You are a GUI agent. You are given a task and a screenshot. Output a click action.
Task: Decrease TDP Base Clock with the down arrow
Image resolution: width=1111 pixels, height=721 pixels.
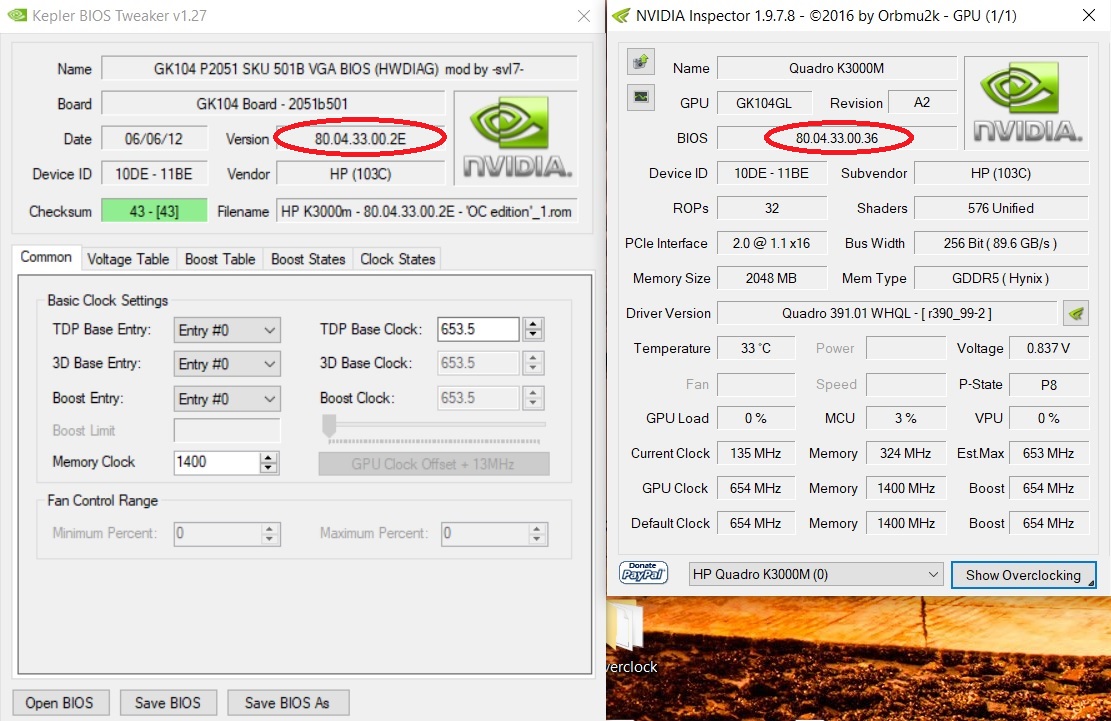533,335
